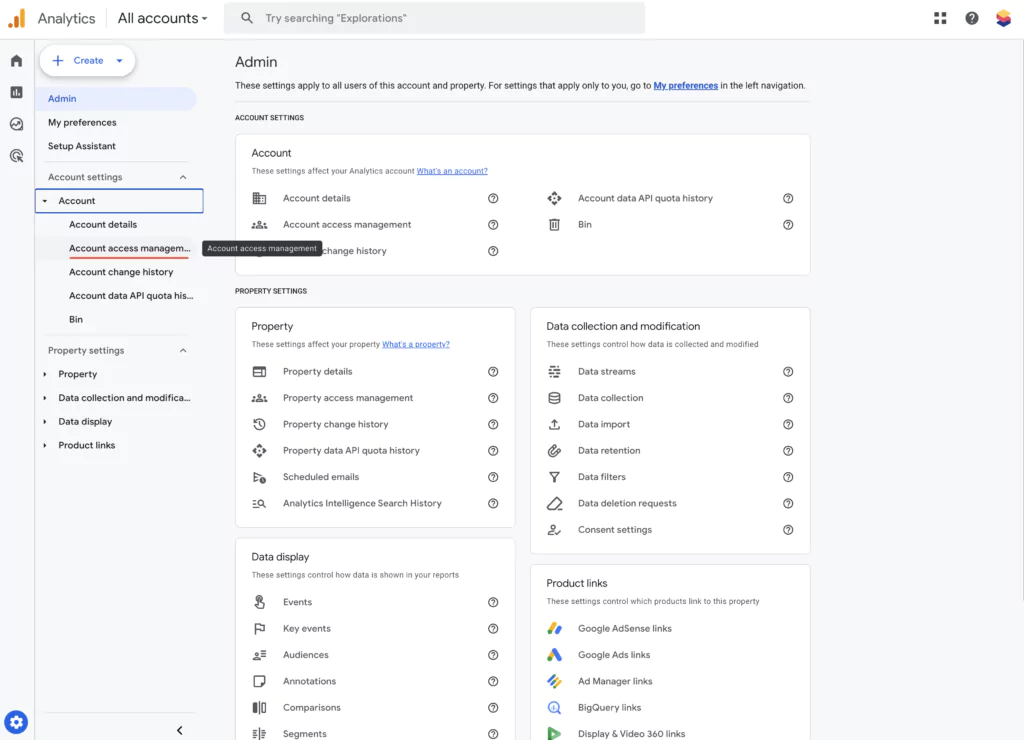Collapse sidebar using the bottom chevron
1024x740 pixels.
(x=180, y=730)
